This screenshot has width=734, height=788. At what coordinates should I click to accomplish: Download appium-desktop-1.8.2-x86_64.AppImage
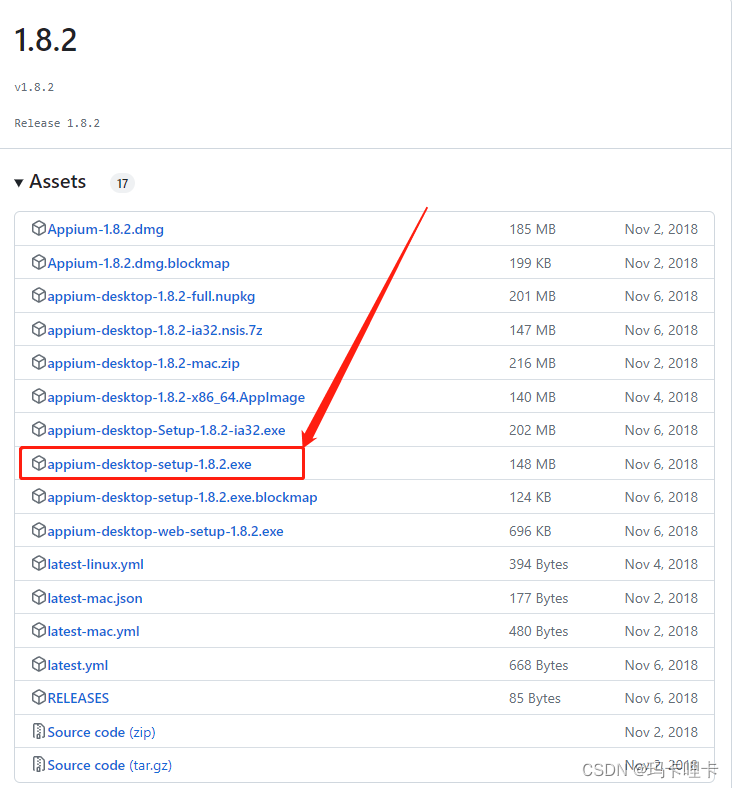176,398
